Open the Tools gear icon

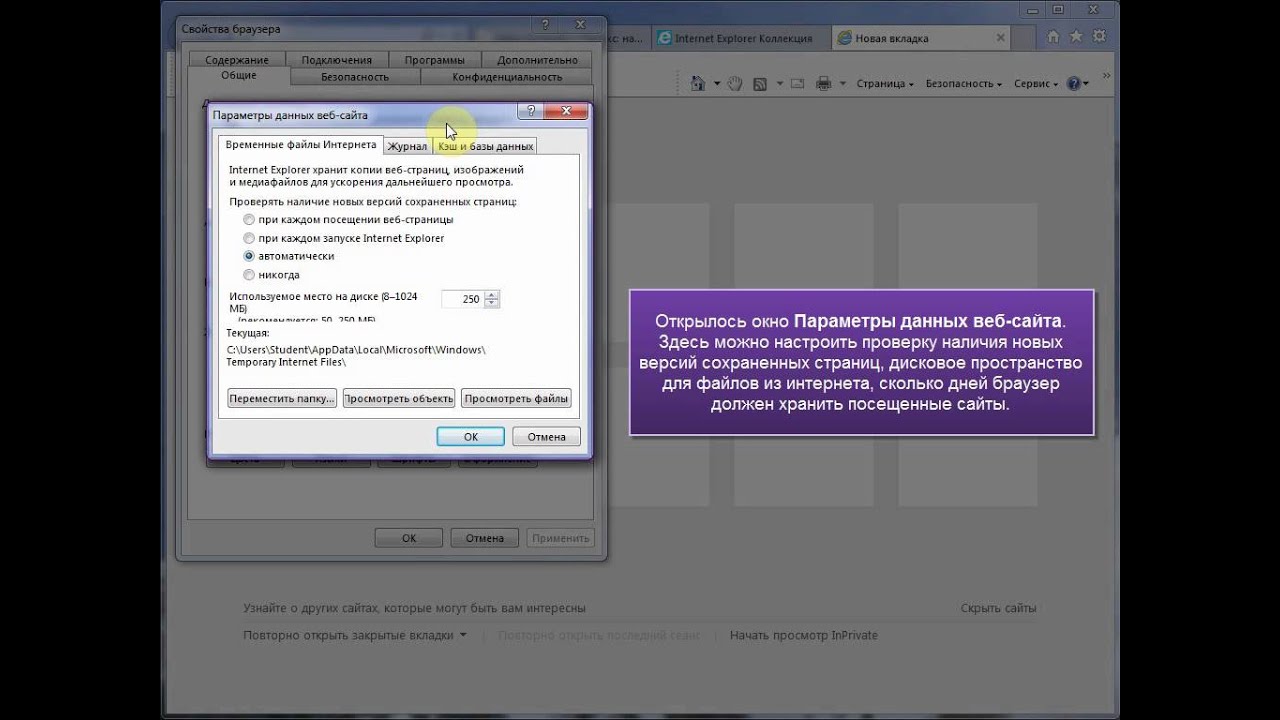click(1098, 37)
